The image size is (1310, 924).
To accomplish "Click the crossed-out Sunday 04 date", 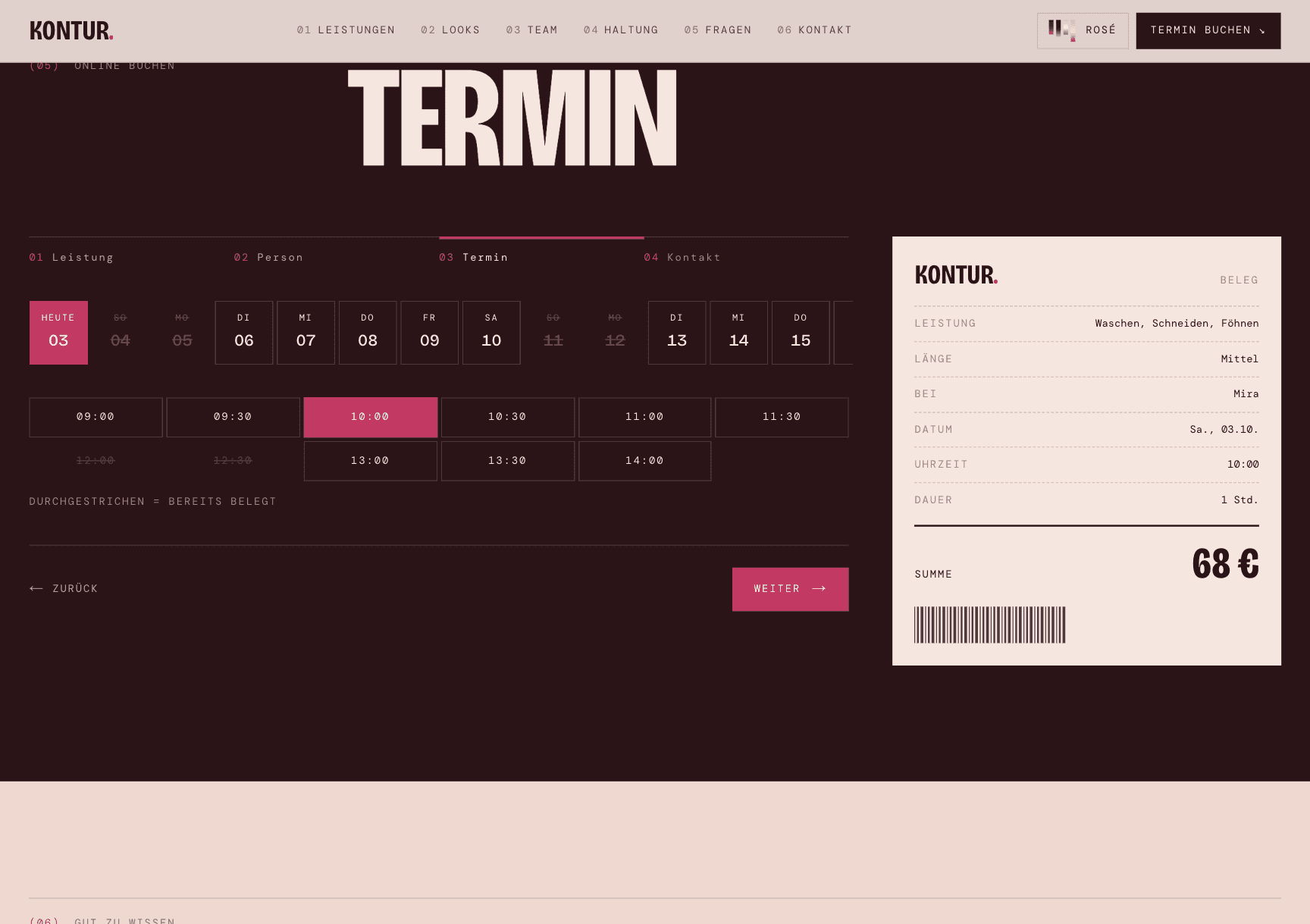I will [121, 333].
